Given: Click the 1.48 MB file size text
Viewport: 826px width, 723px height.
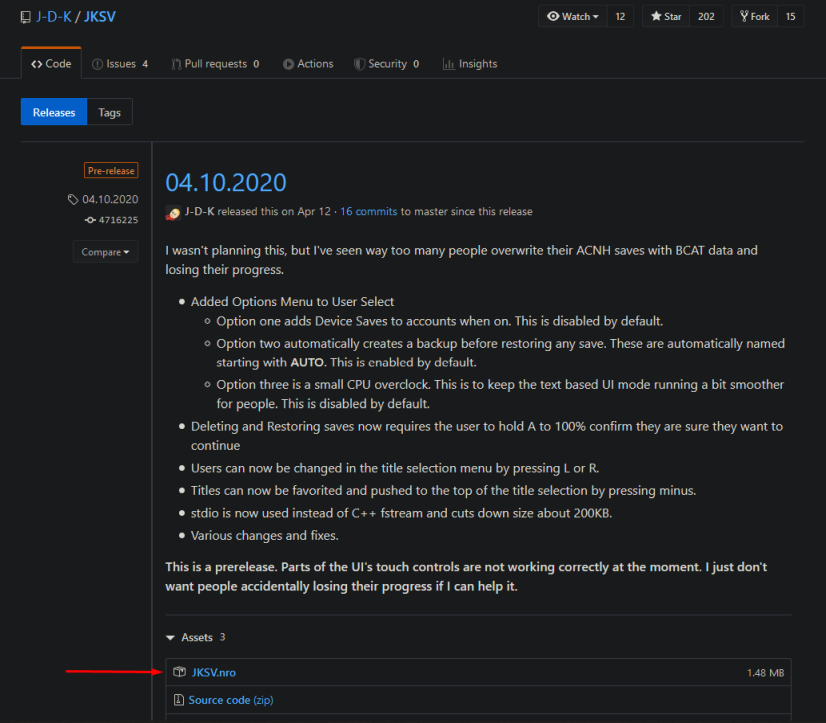Looking at the screenshot, I should [x=765, y=673].
